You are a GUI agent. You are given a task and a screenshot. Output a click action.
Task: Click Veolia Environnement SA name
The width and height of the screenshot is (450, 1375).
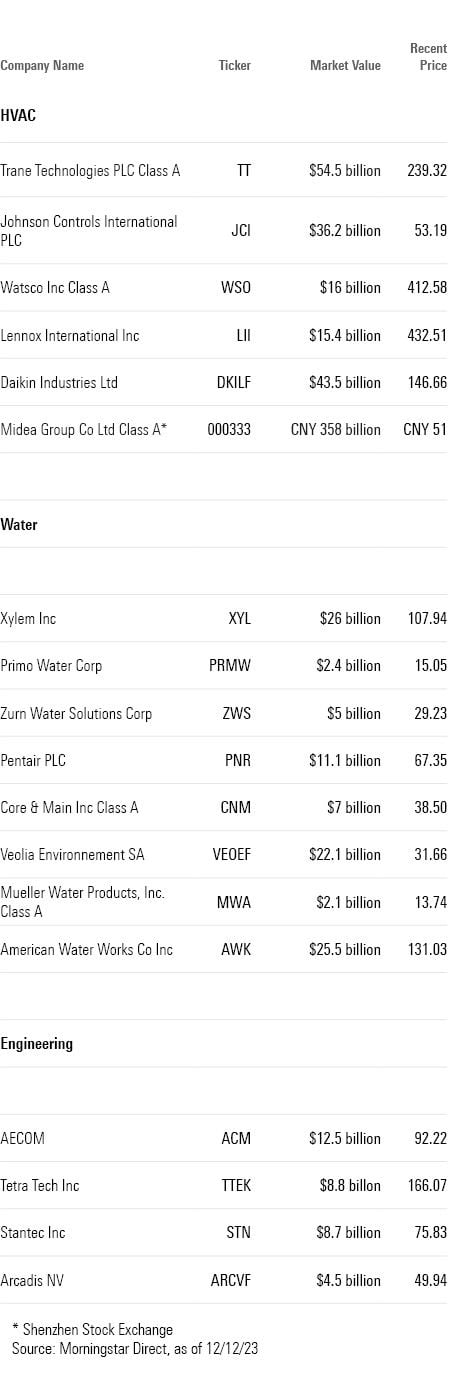click(x=72, y=855)
